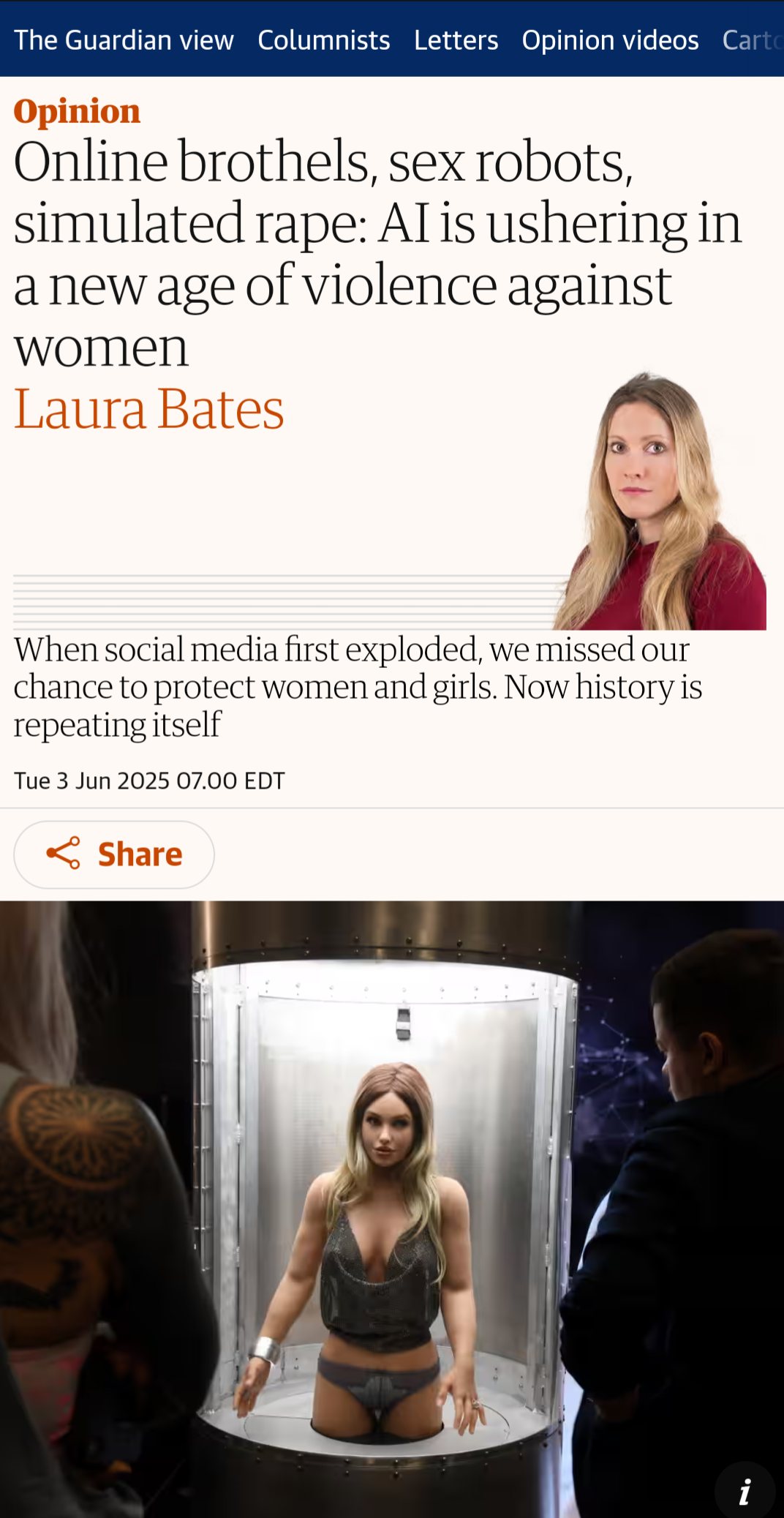Go to the Columnists tab
Screen dimensions: 784x1518
(323, 40)
